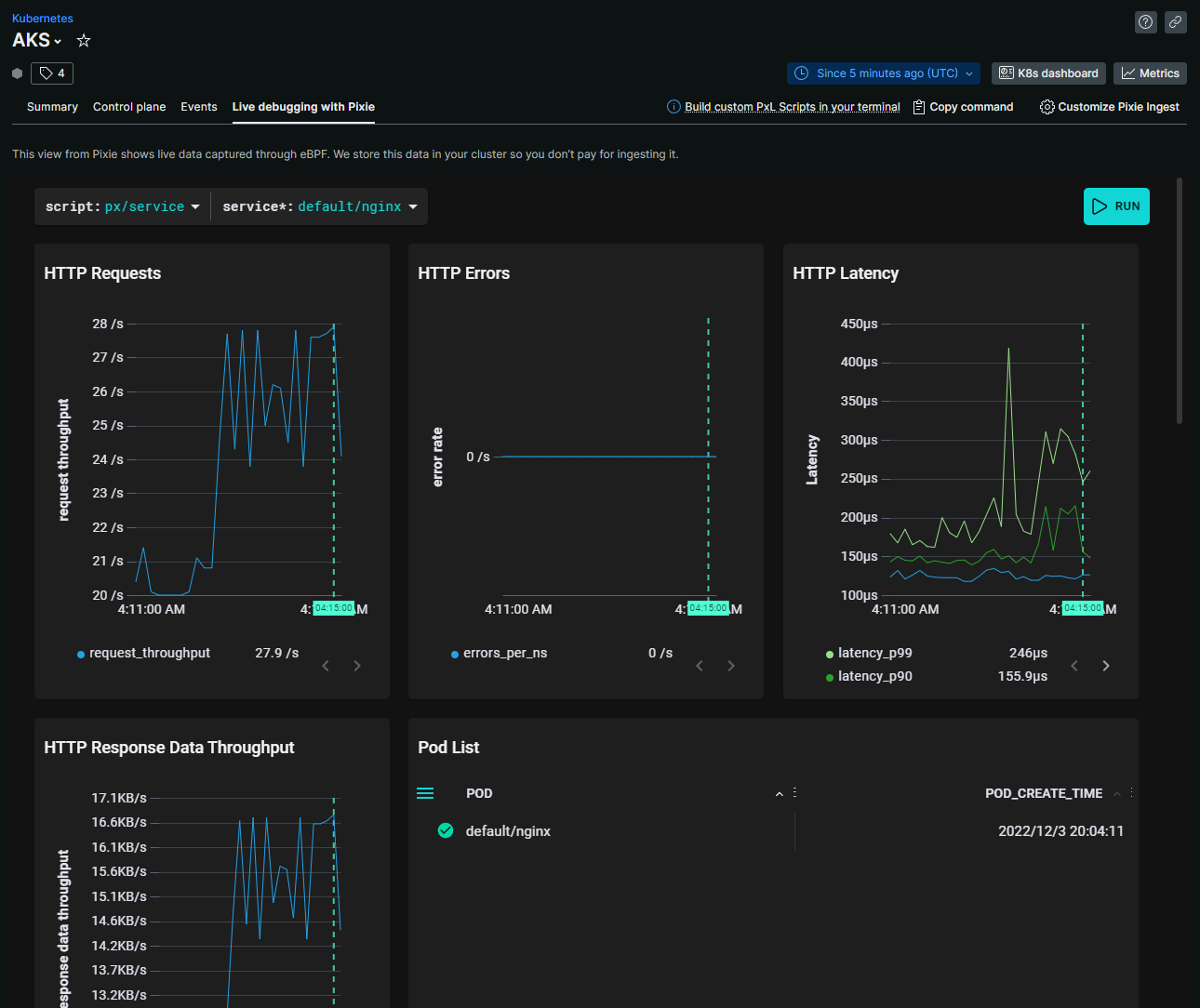
Task: Click the 2022/12/3 20:04:11 create time
Action: (1060, 831)
